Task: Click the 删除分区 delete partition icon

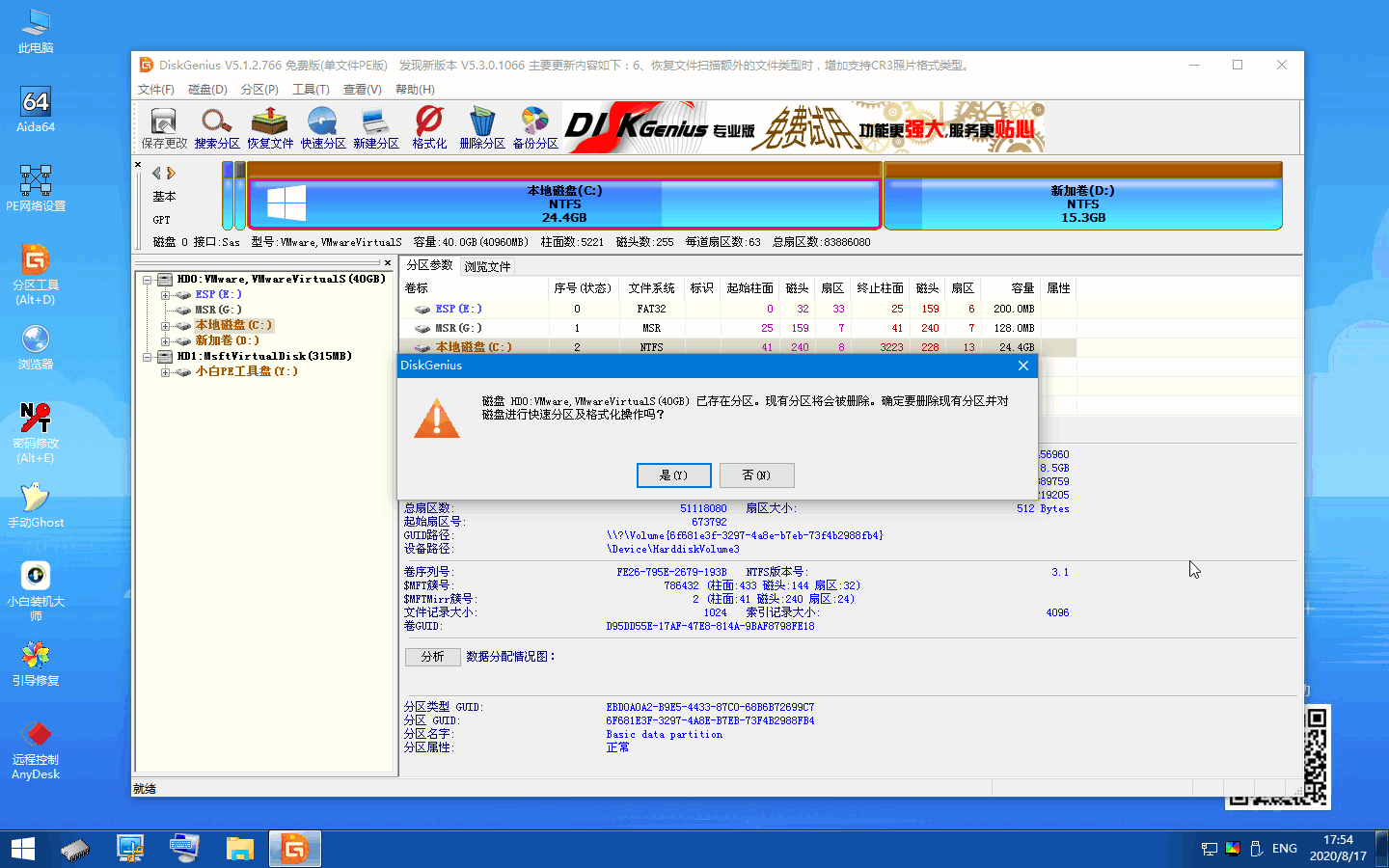Action: [481, 126]
